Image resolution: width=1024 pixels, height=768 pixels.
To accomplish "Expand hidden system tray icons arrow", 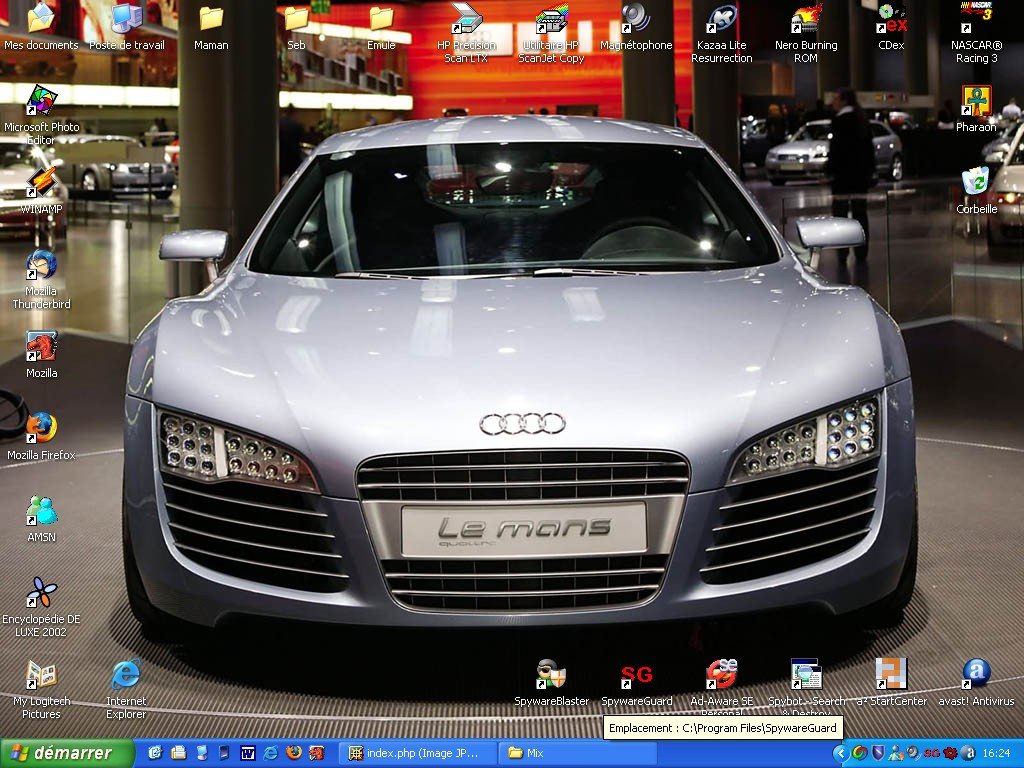I will click(842, 753).
